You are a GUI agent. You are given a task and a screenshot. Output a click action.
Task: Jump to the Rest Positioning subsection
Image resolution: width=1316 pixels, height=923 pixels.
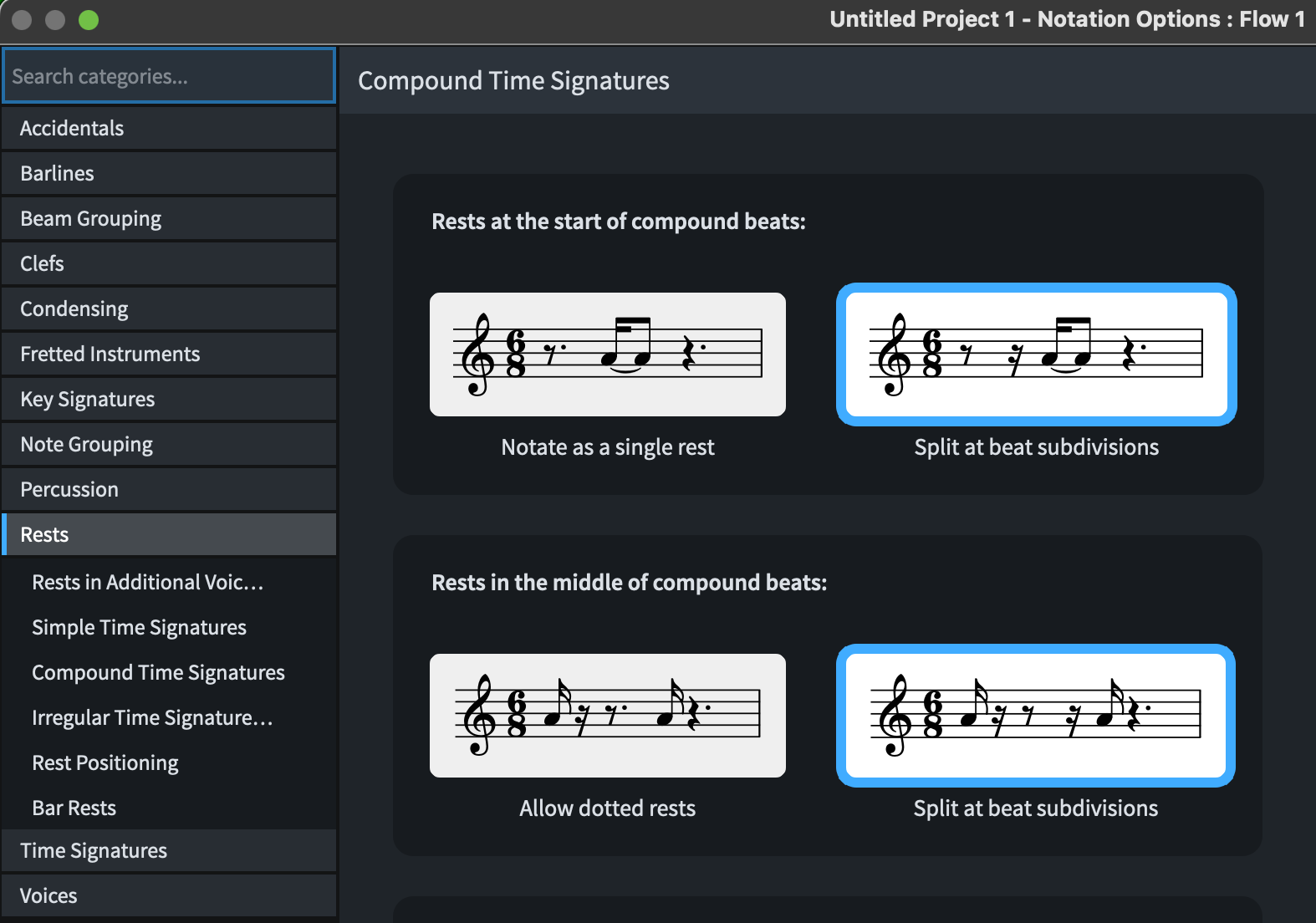click(105, 762)
